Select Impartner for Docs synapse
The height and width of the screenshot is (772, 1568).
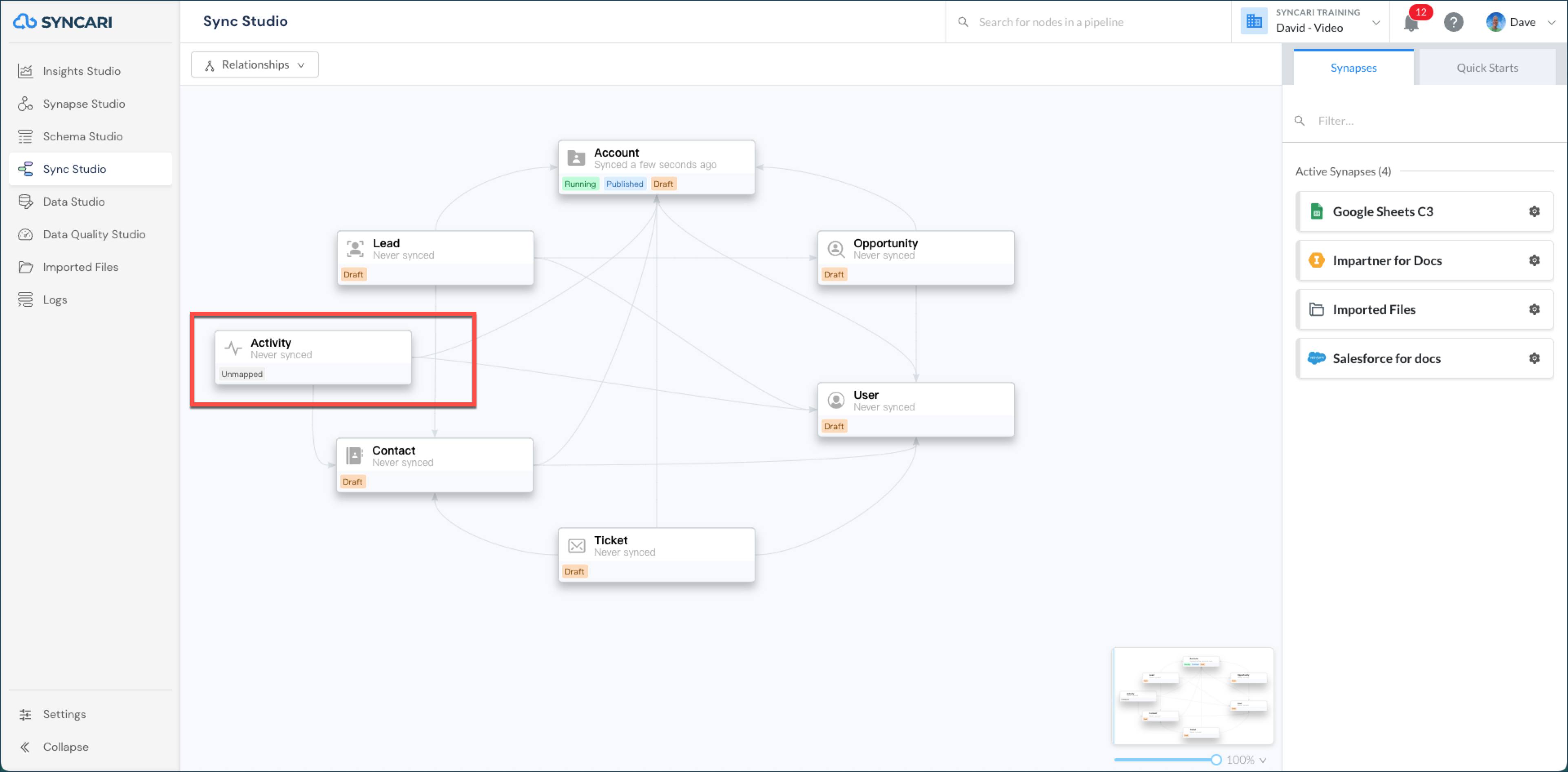(1424, 261)
